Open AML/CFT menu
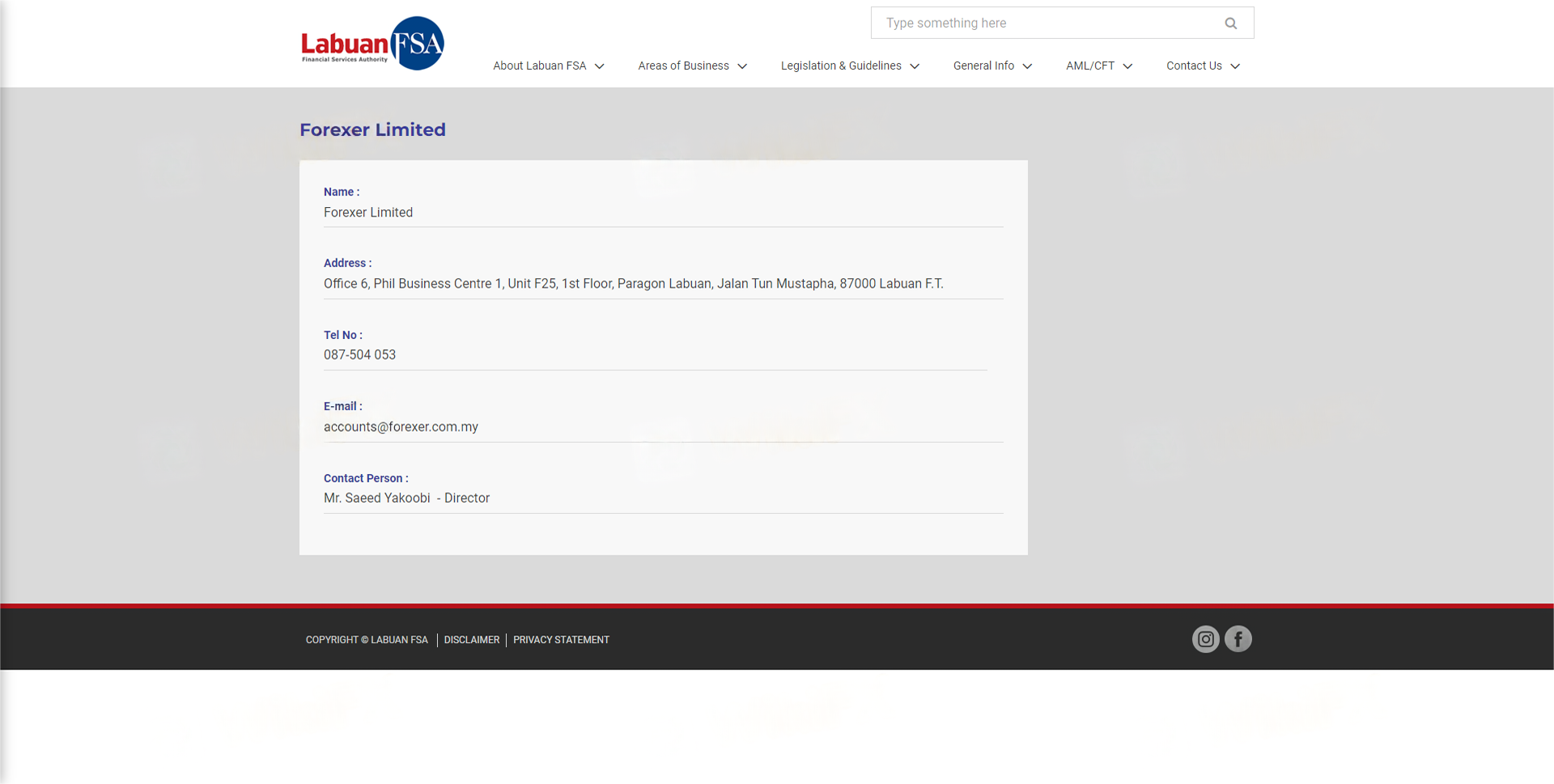The image size is (1554, 784). [1090, 66]
